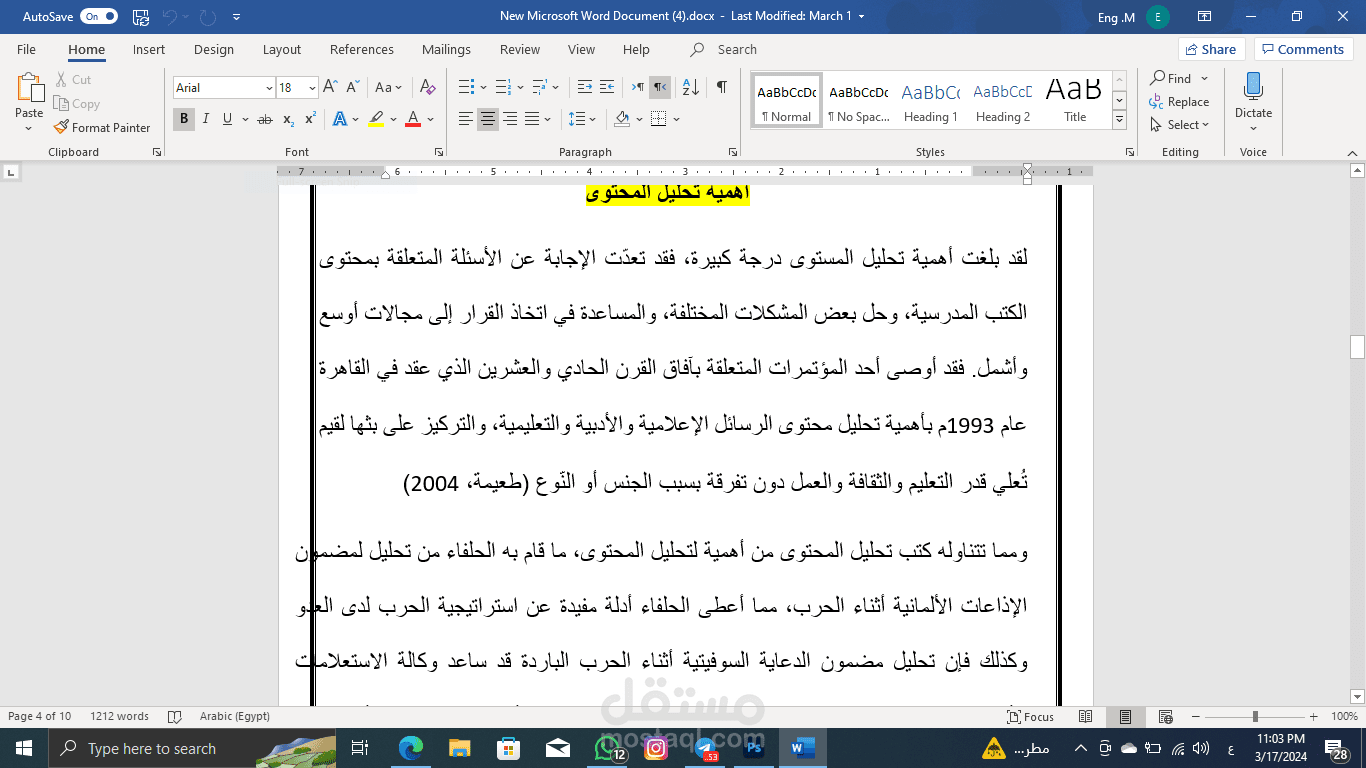1366x768 pixels.
Task: Click the Undo arrow icon
Action: (169, 17)
